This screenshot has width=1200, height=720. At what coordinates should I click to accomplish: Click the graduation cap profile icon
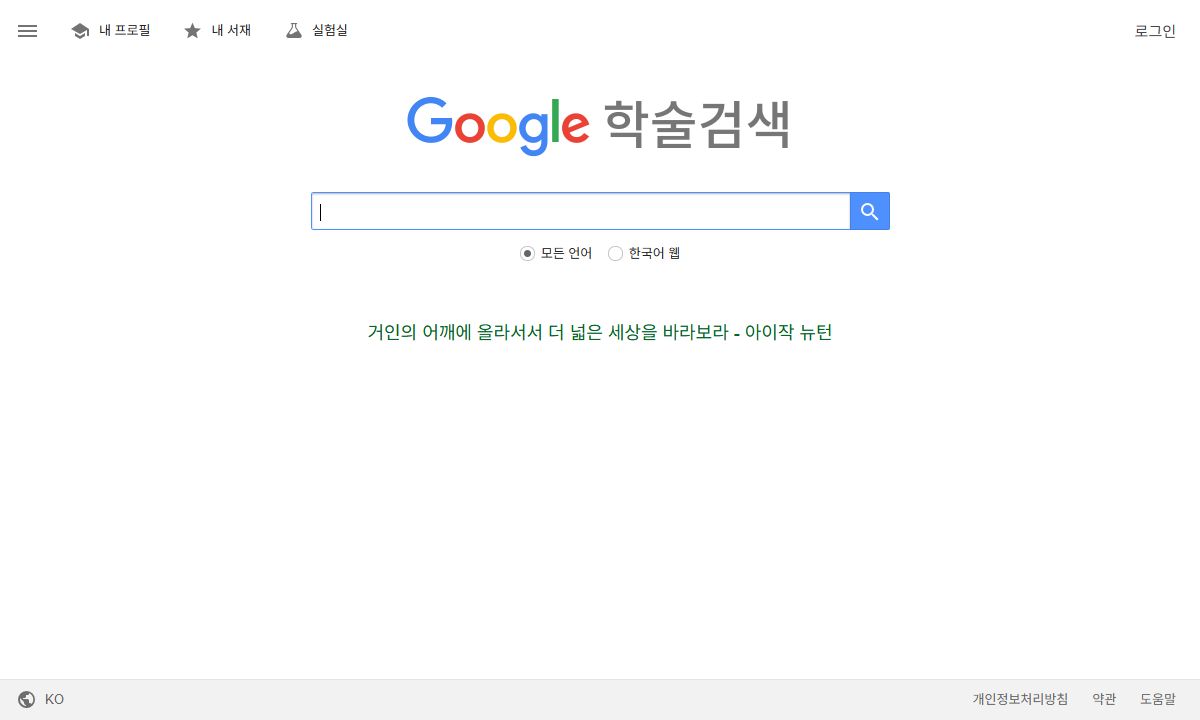pos(80,31)
